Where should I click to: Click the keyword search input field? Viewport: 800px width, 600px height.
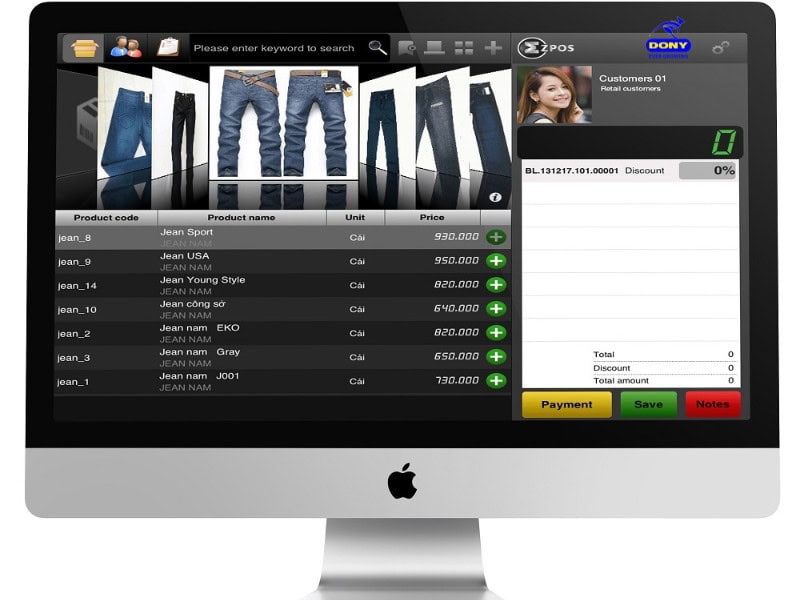point(274,48)
